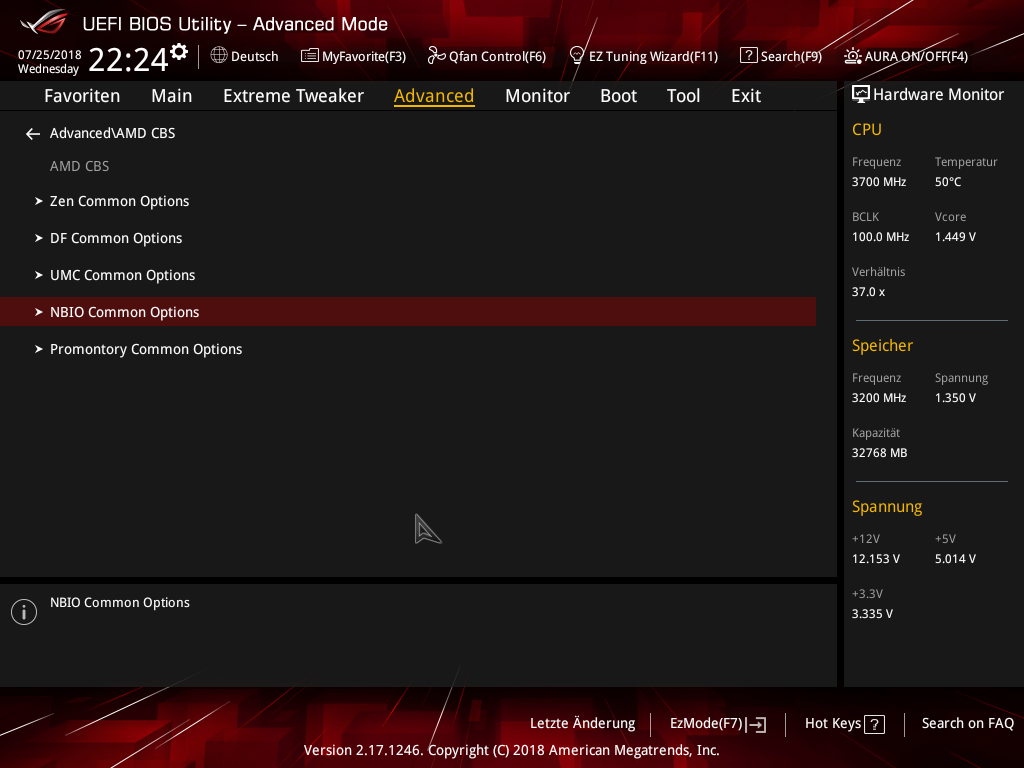This screenshot has width=1024, height=768.
Task: Click the BCLK value 100.0 MHz
Action: coord(880,237)
